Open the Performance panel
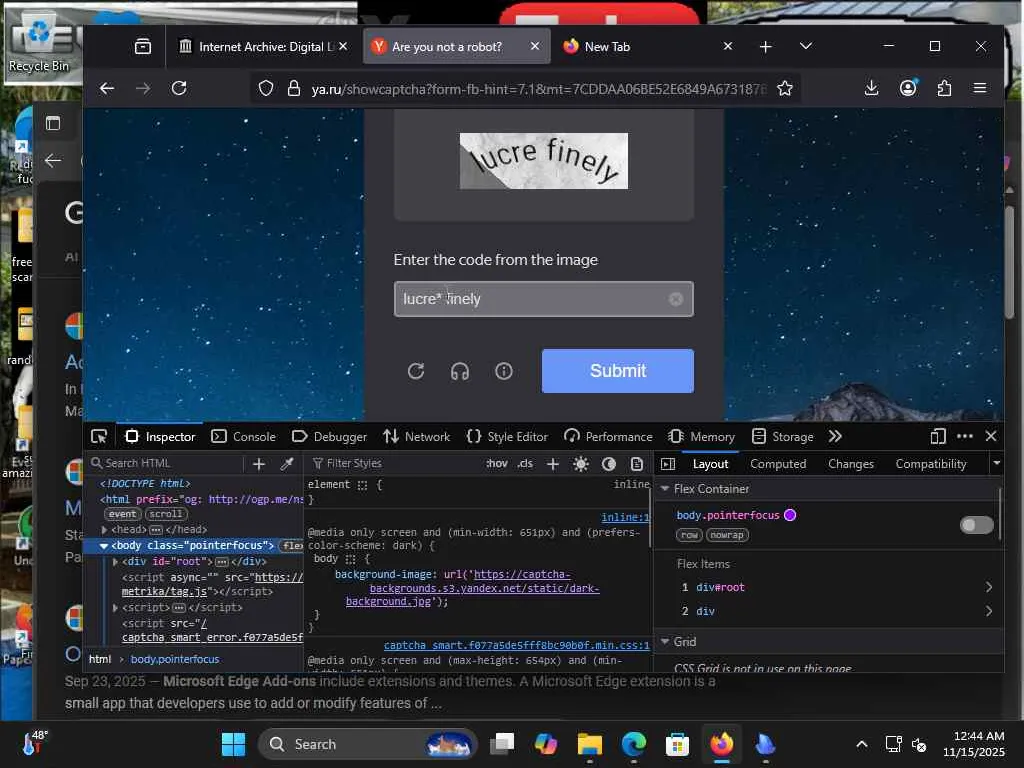1024x768 pixels. [609, 436]
